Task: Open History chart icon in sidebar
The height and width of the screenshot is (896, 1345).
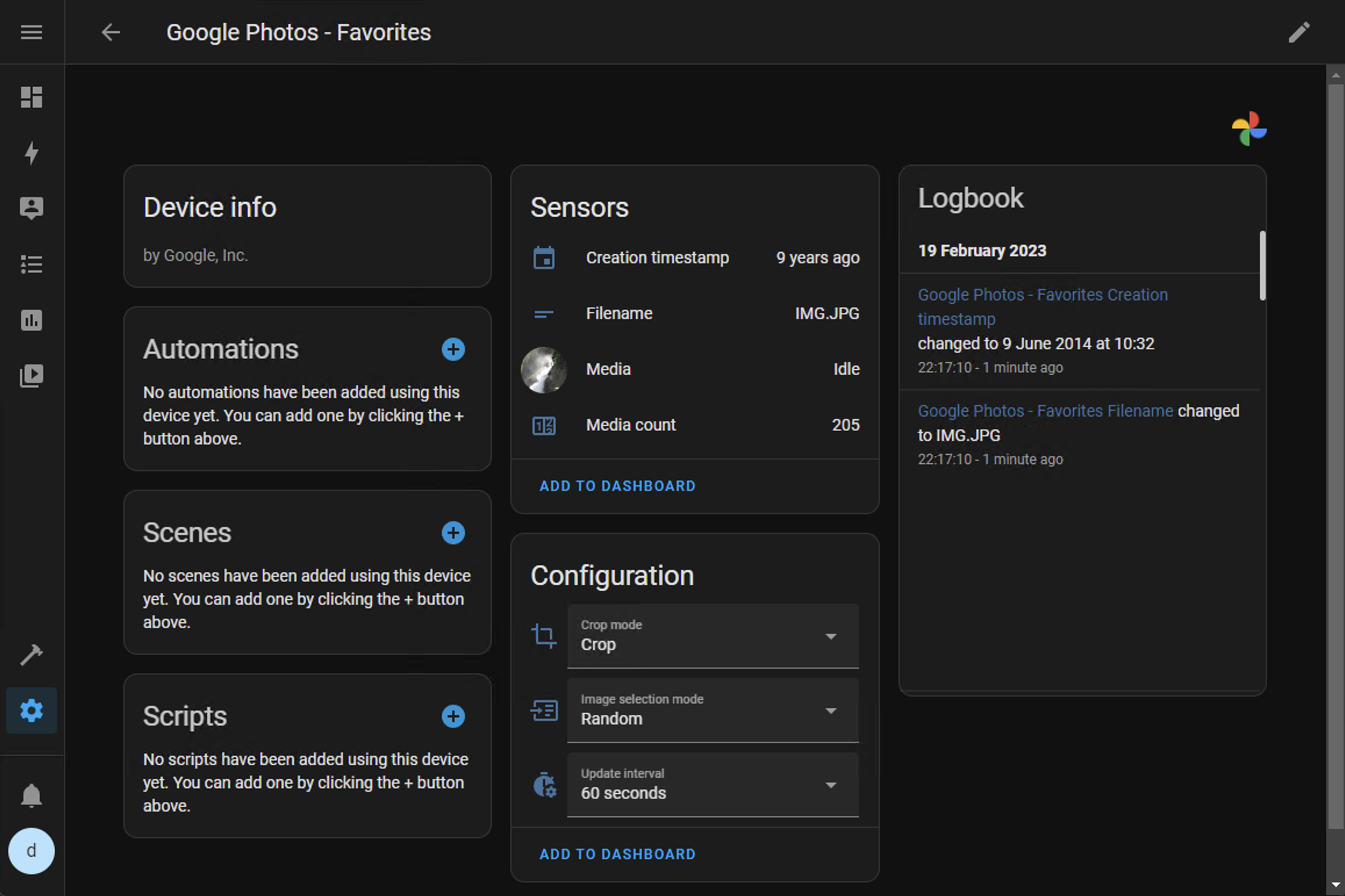Action: (31, 320)
